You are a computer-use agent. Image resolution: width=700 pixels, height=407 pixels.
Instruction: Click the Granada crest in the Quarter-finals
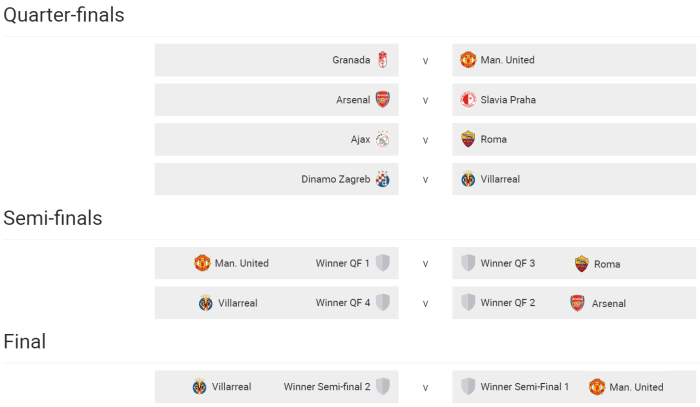[382, 60]
